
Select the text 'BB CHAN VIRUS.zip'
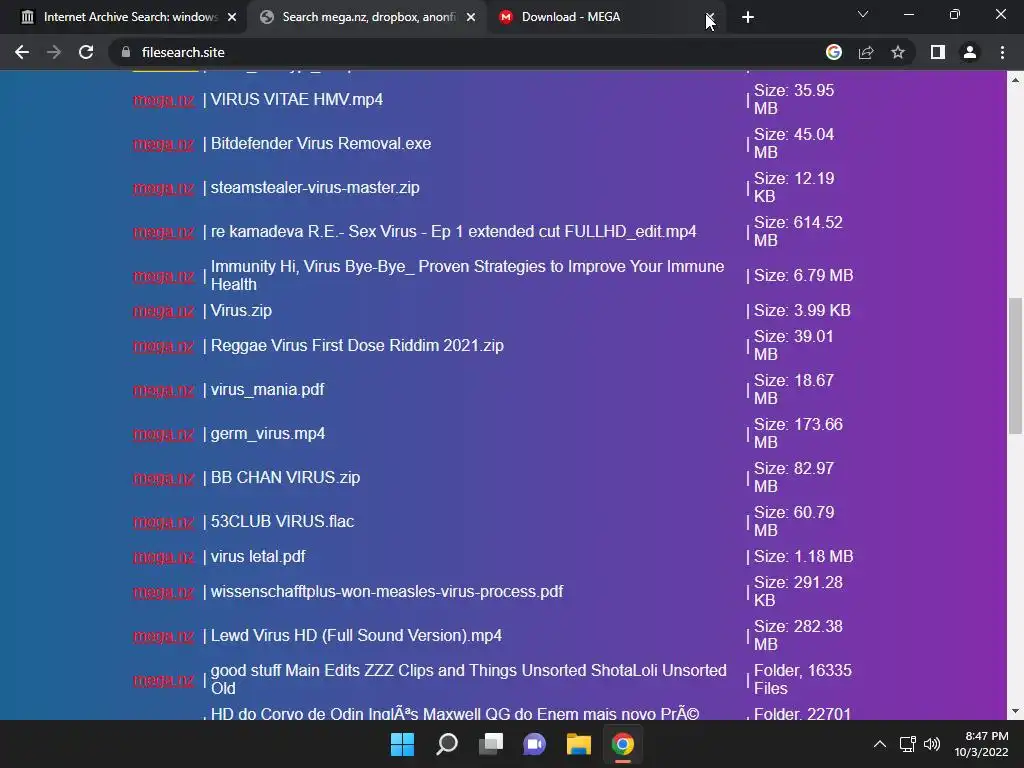pyautogui.click(x=285, y=477)
